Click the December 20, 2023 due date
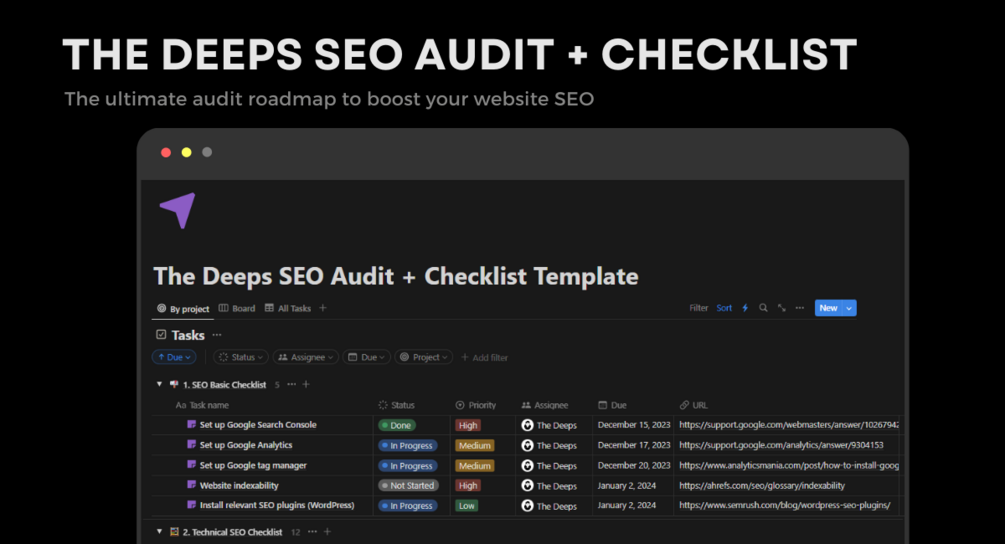1005x544 pixels. (634, 466)
